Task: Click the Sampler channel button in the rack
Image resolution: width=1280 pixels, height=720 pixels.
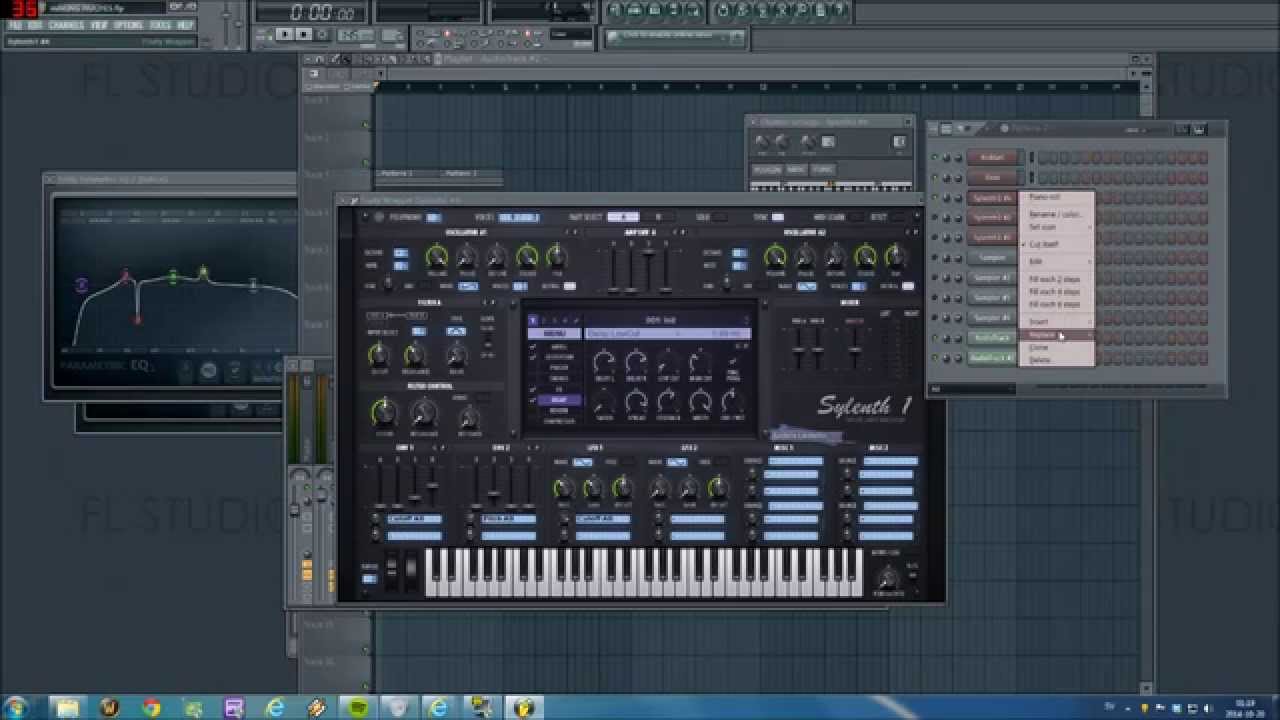Action: pyautogui.click(x=992, y=257)
